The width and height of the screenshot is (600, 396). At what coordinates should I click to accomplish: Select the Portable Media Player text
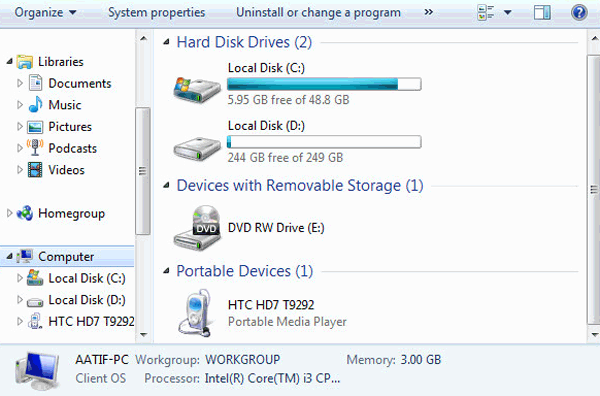pyautogui.click(x=287, y=322)
